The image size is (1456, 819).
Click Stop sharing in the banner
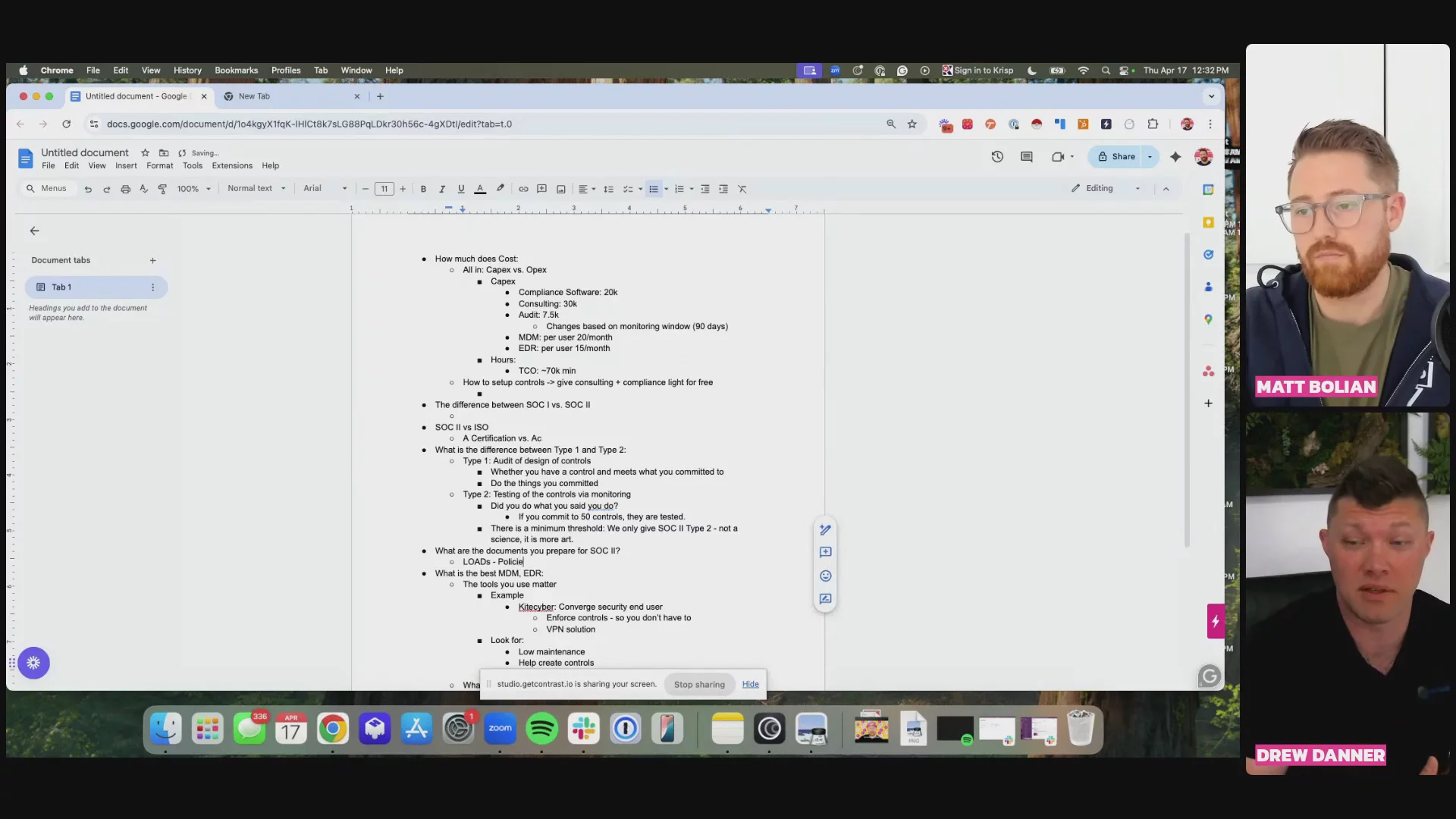(699, 684)
